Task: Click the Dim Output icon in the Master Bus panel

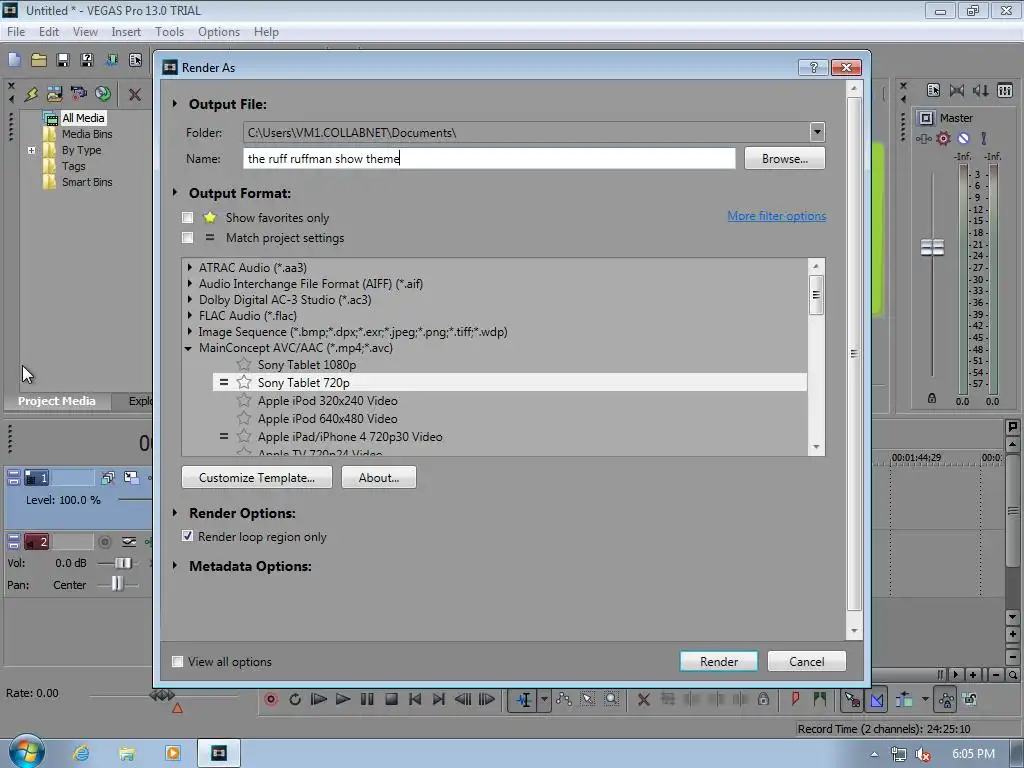Action: (x=980, y=90)
